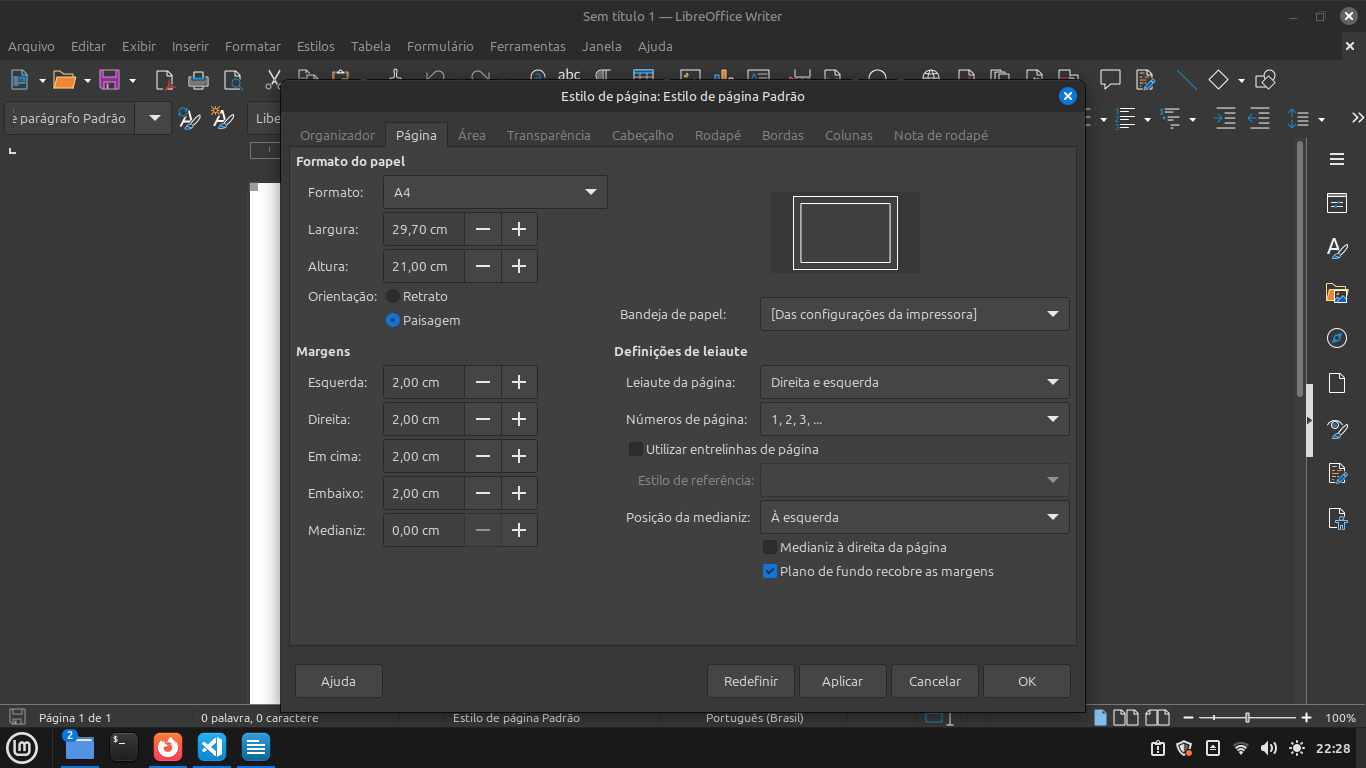
Task: Open the Page deck in sidebar
Action: tap(1337, 383)
